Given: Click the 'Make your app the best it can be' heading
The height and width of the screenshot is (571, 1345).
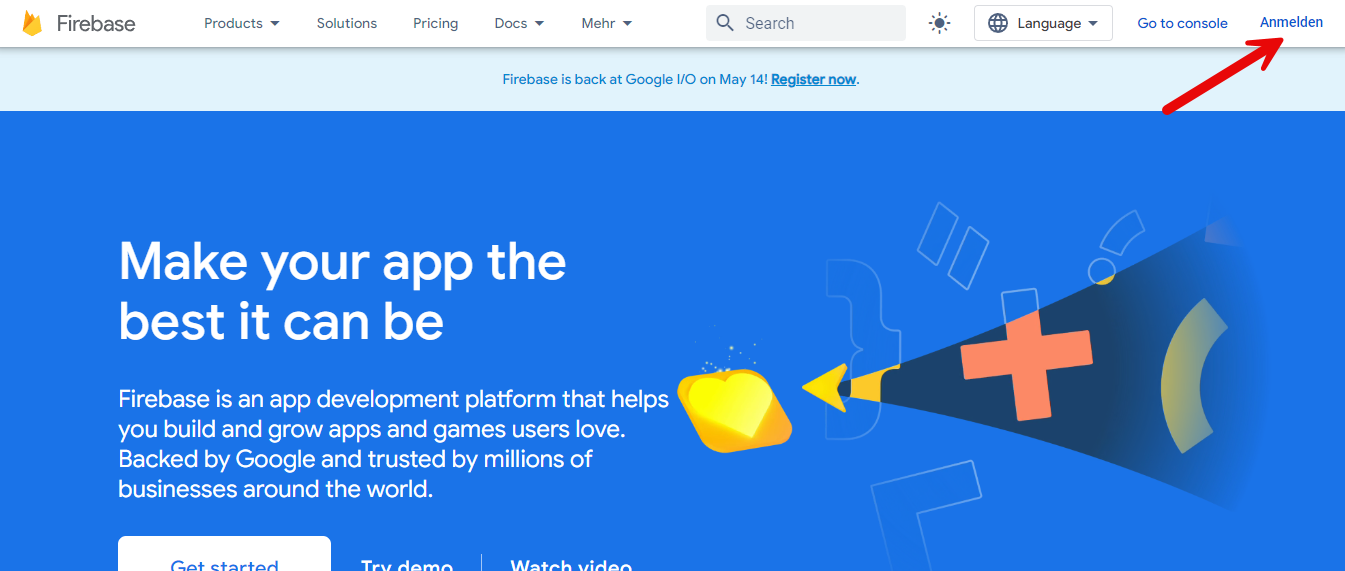Looking at the screenshot, I should pos(342,291).
